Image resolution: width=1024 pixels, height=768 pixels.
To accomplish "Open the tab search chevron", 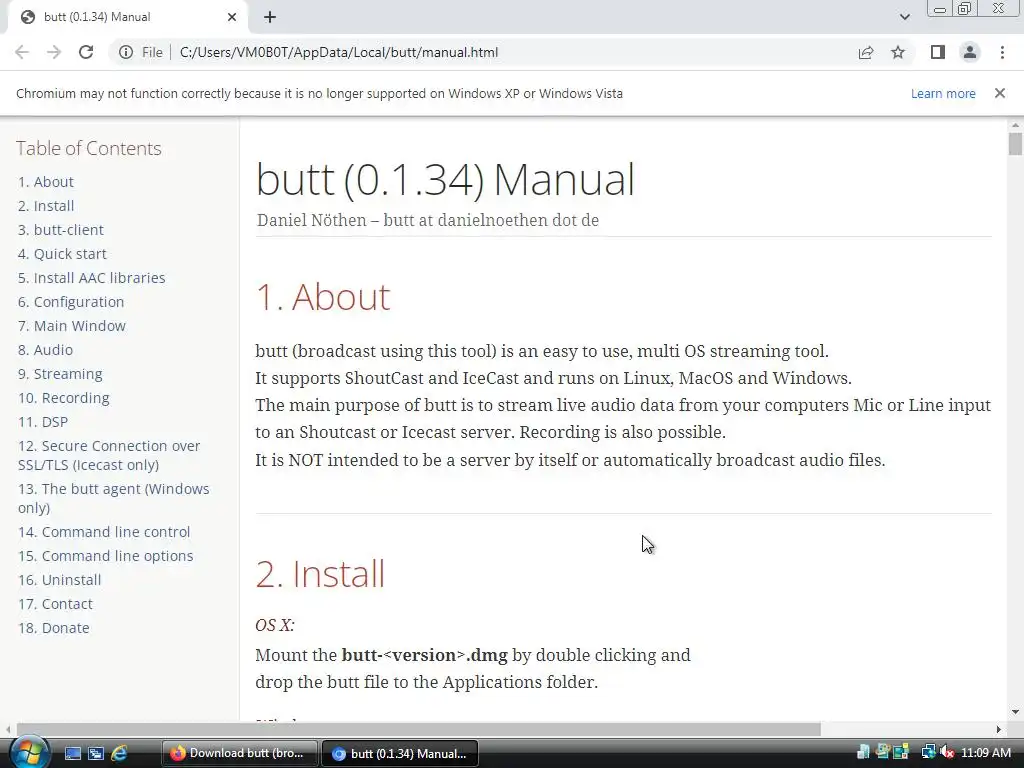I will coord(904,17).
